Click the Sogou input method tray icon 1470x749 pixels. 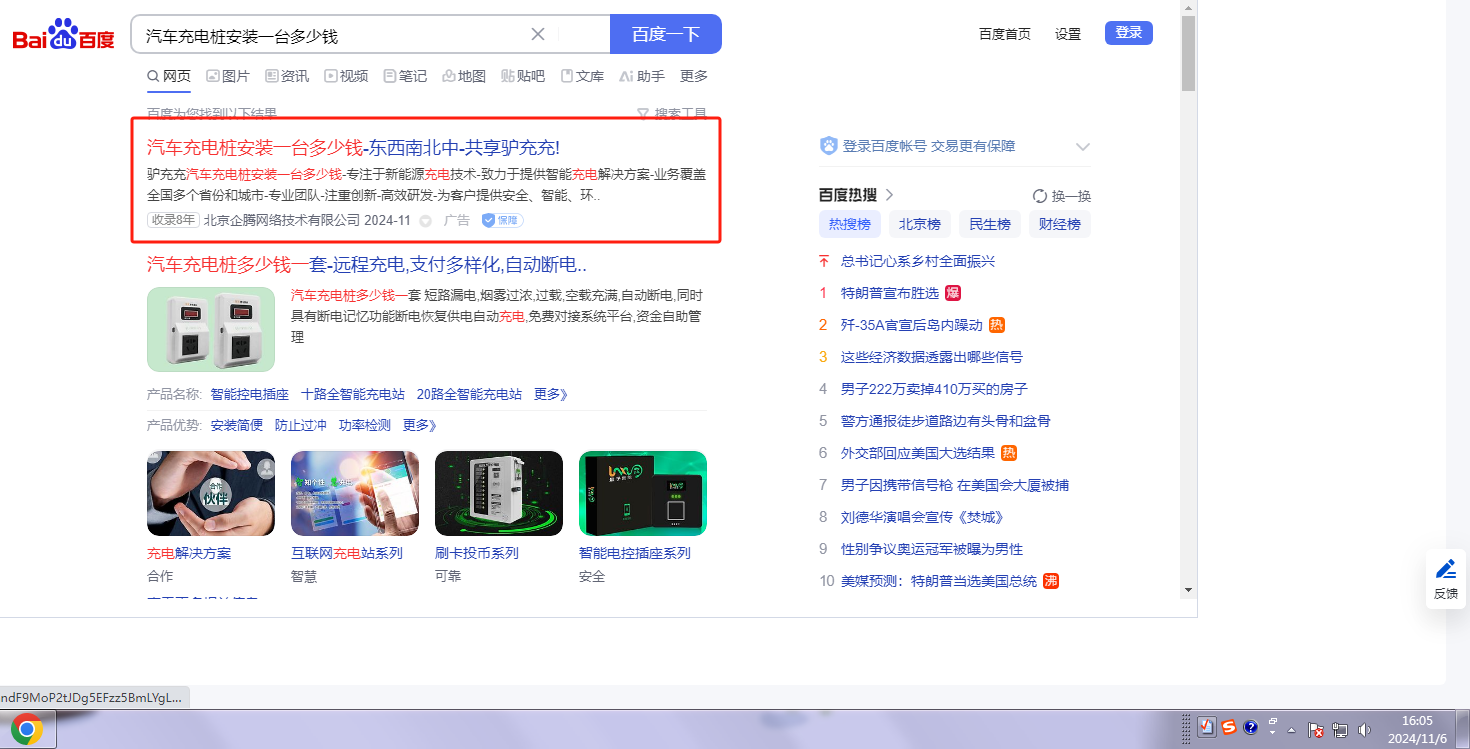[1228, 728]
